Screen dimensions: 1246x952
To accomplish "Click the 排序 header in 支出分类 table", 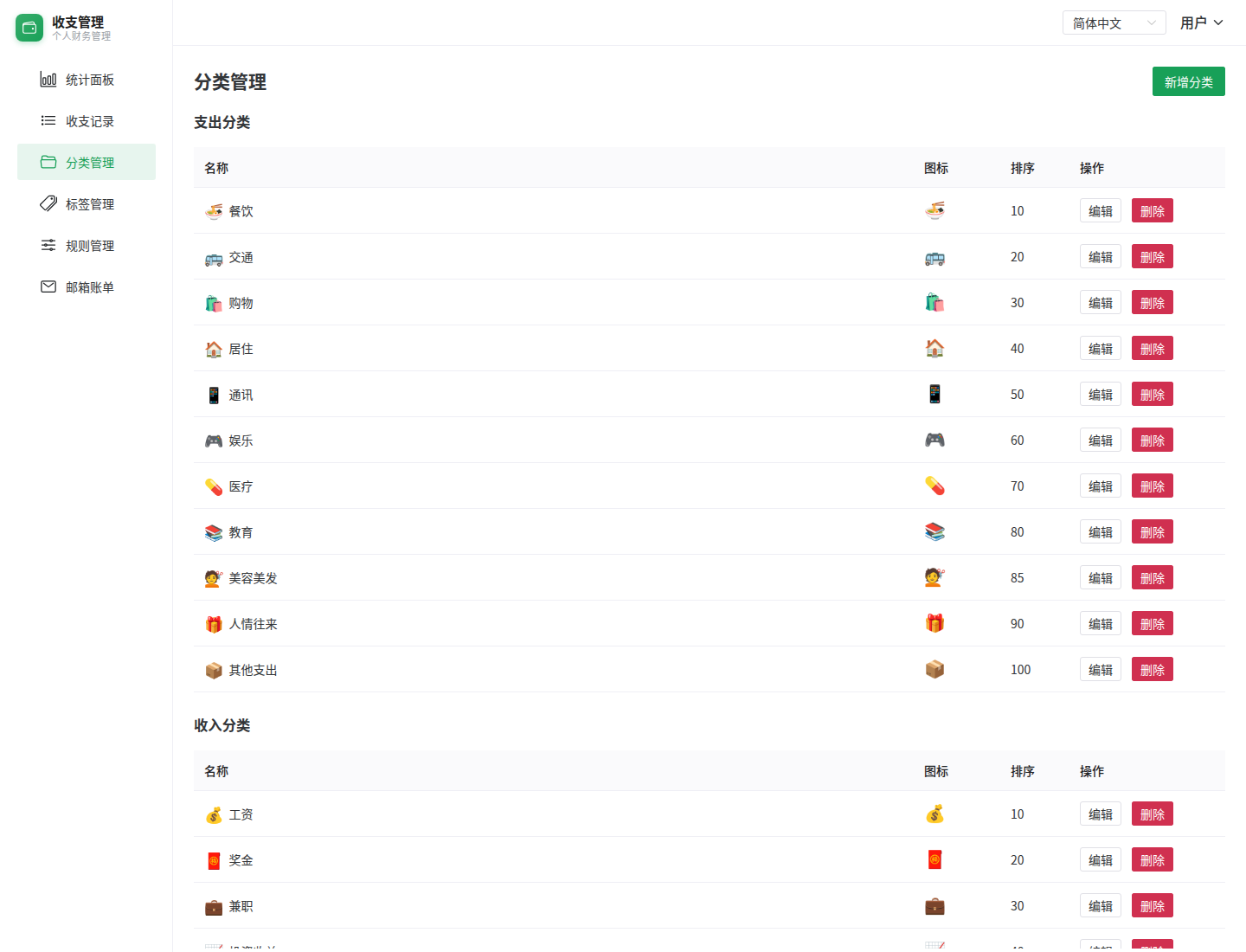I will (1023, 168).
